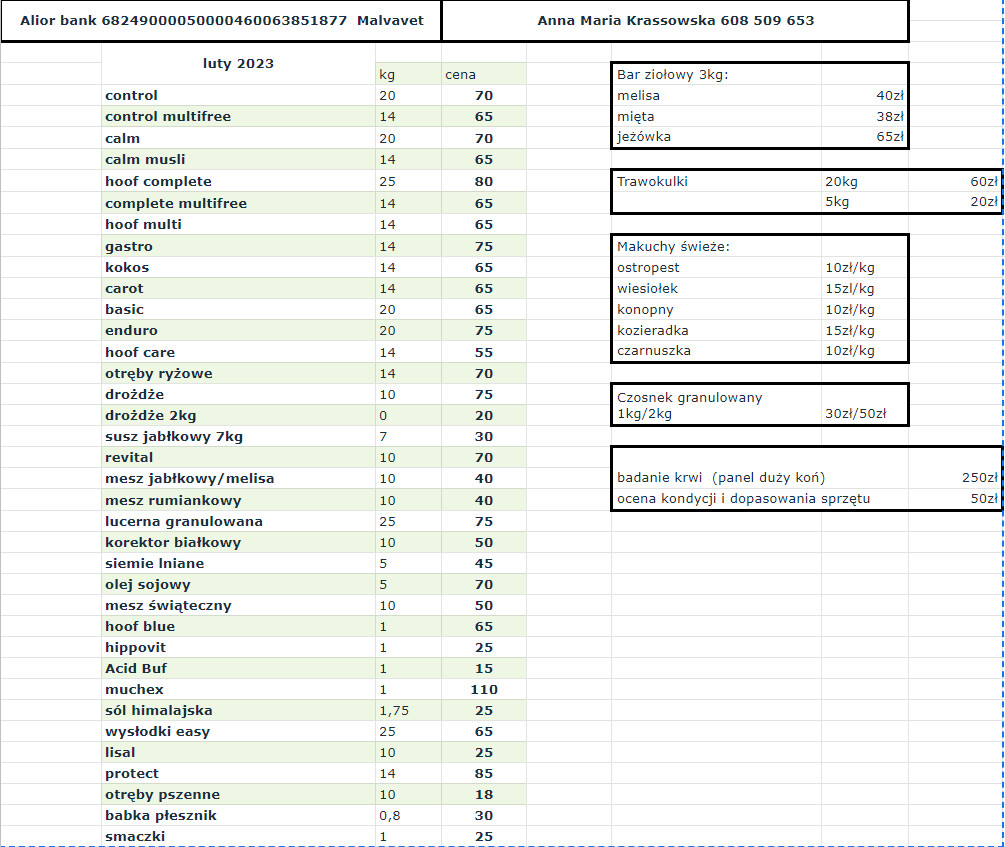The width and height of the screenshot is (1005, 847).
Task: Click the Trawokulki 5kg weight cell
Action: 864,202
